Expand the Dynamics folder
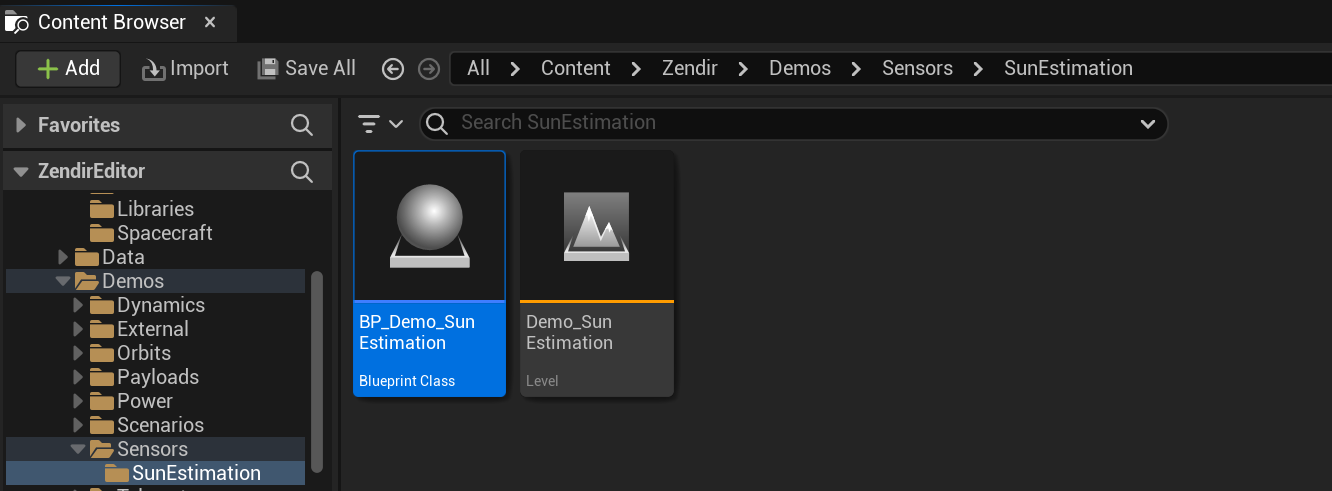The width and height of the screenshot is (1332, 491). click(78, 305)
